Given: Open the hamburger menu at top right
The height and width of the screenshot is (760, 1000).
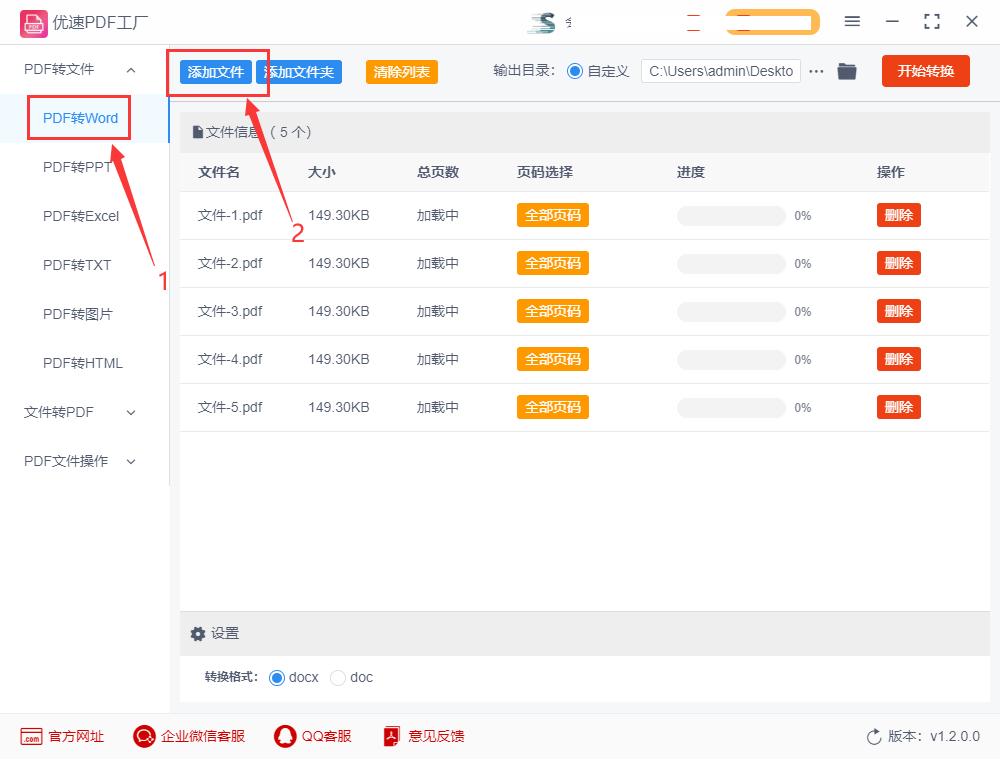Looking at the screenshot, I should pyautogui.click(x=853, y=21).
